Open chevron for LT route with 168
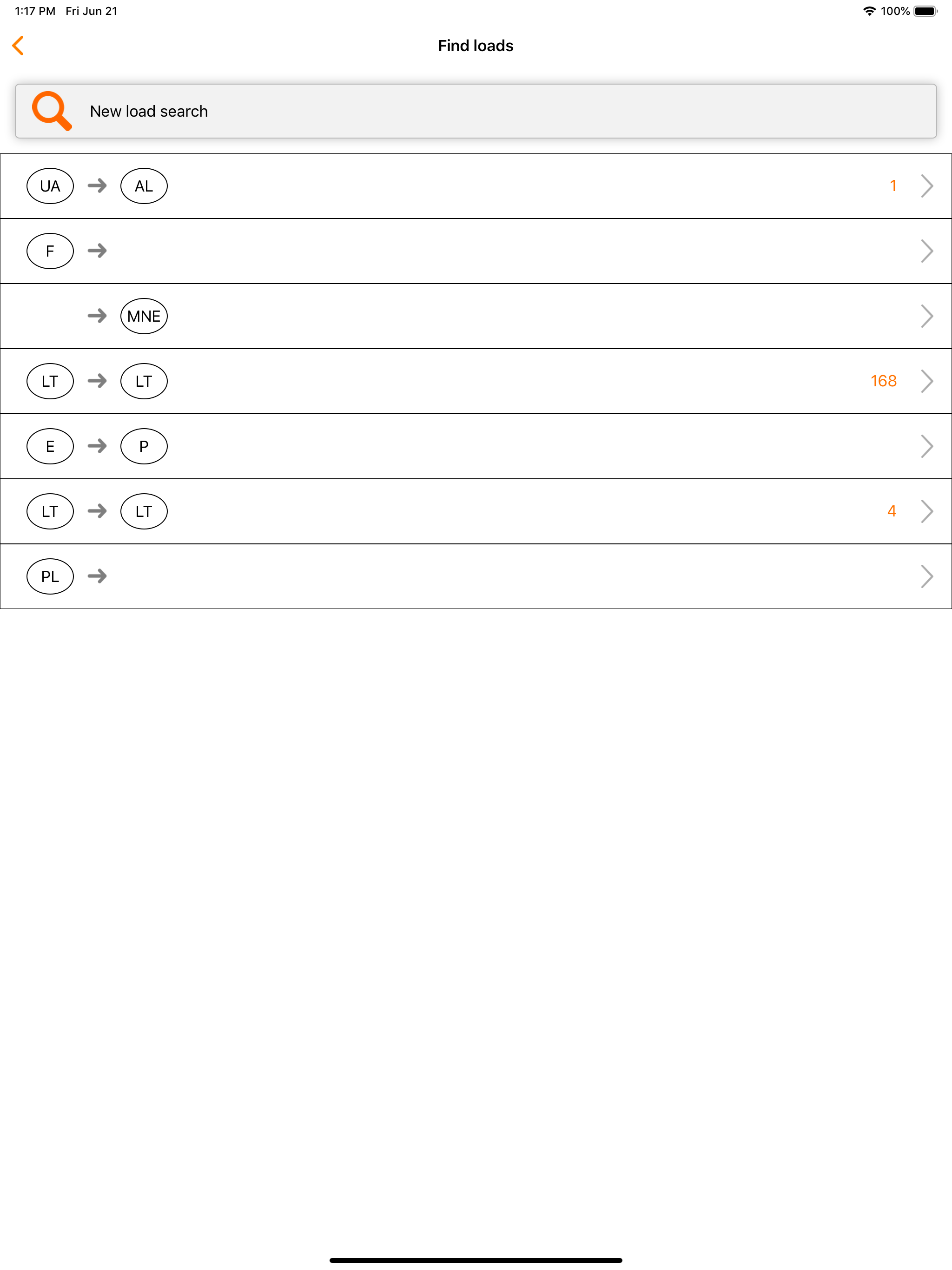 click(926, 381)
